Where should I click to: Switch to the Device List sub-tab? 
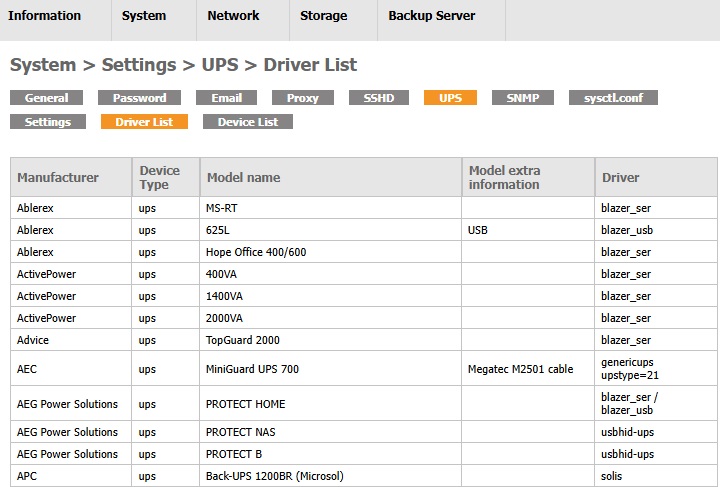pyautogui.click(x=248, y=122)
